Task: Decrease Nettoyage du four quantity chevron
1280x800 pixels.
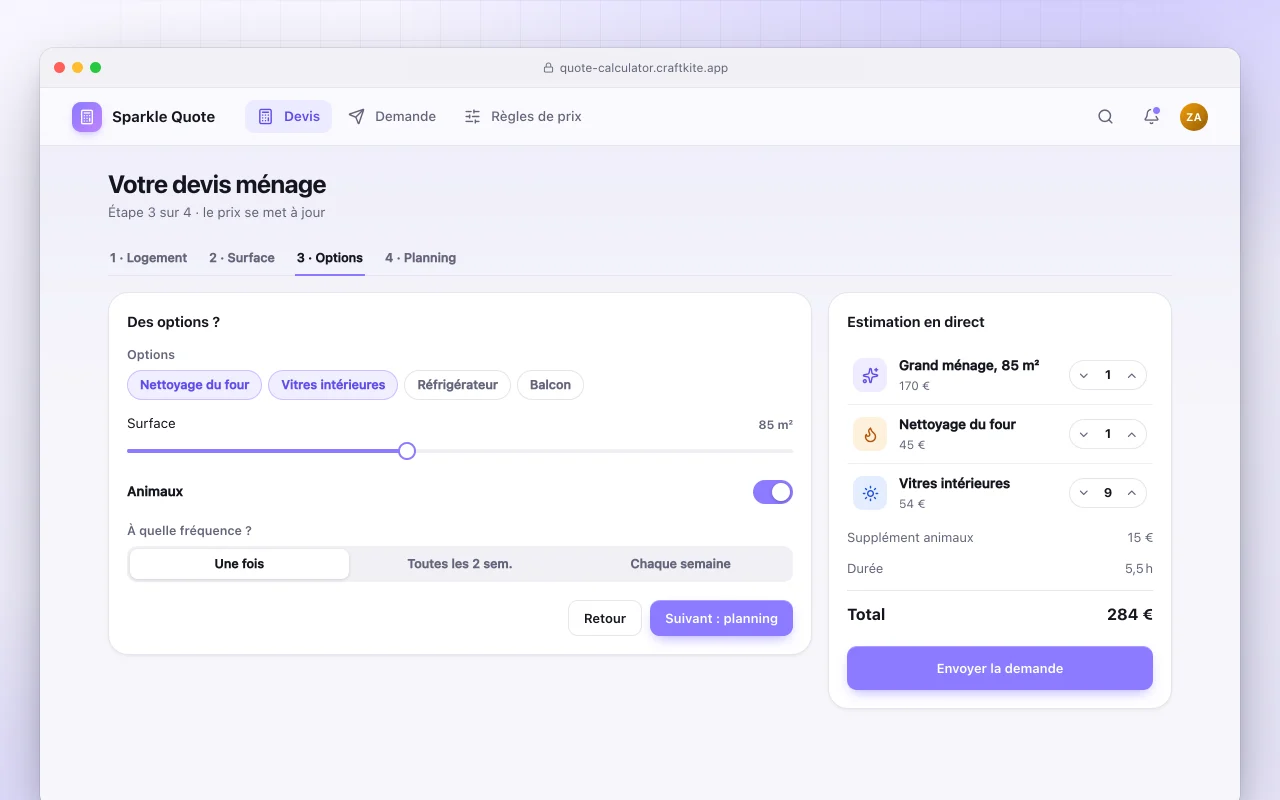Action: coord(1084,434)
